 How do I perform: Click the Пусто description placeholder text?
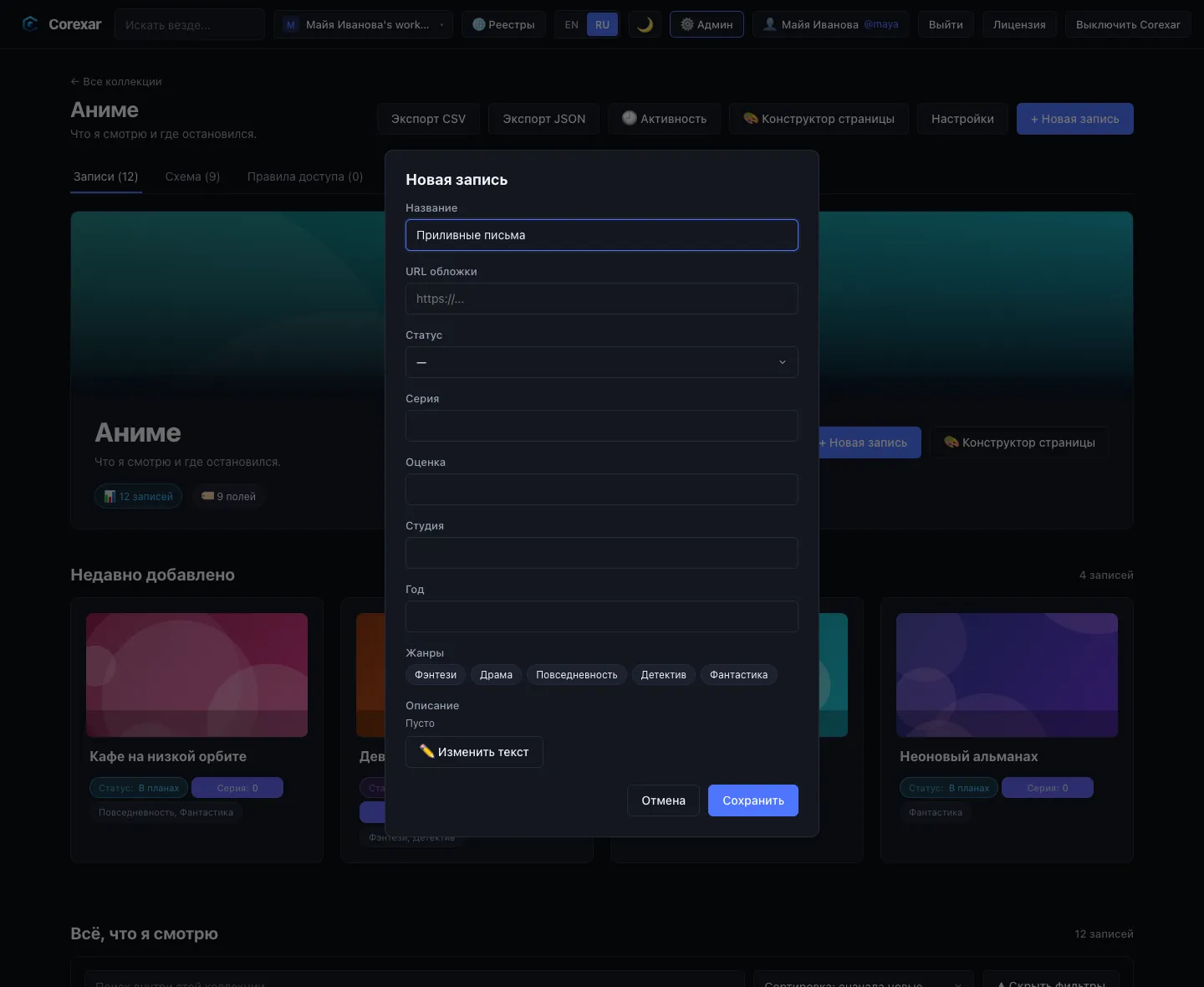(x=420, y=724)
